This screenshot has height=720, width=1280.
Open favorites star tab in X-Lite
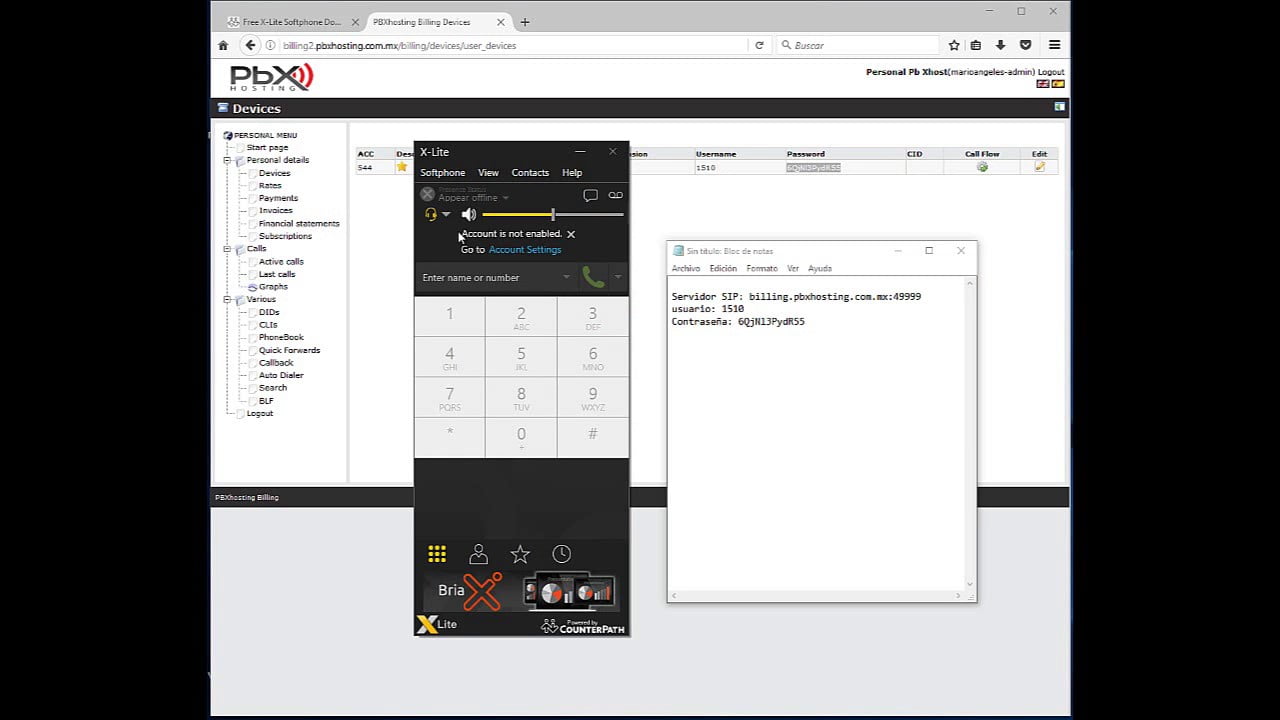[x=520, y=554]
